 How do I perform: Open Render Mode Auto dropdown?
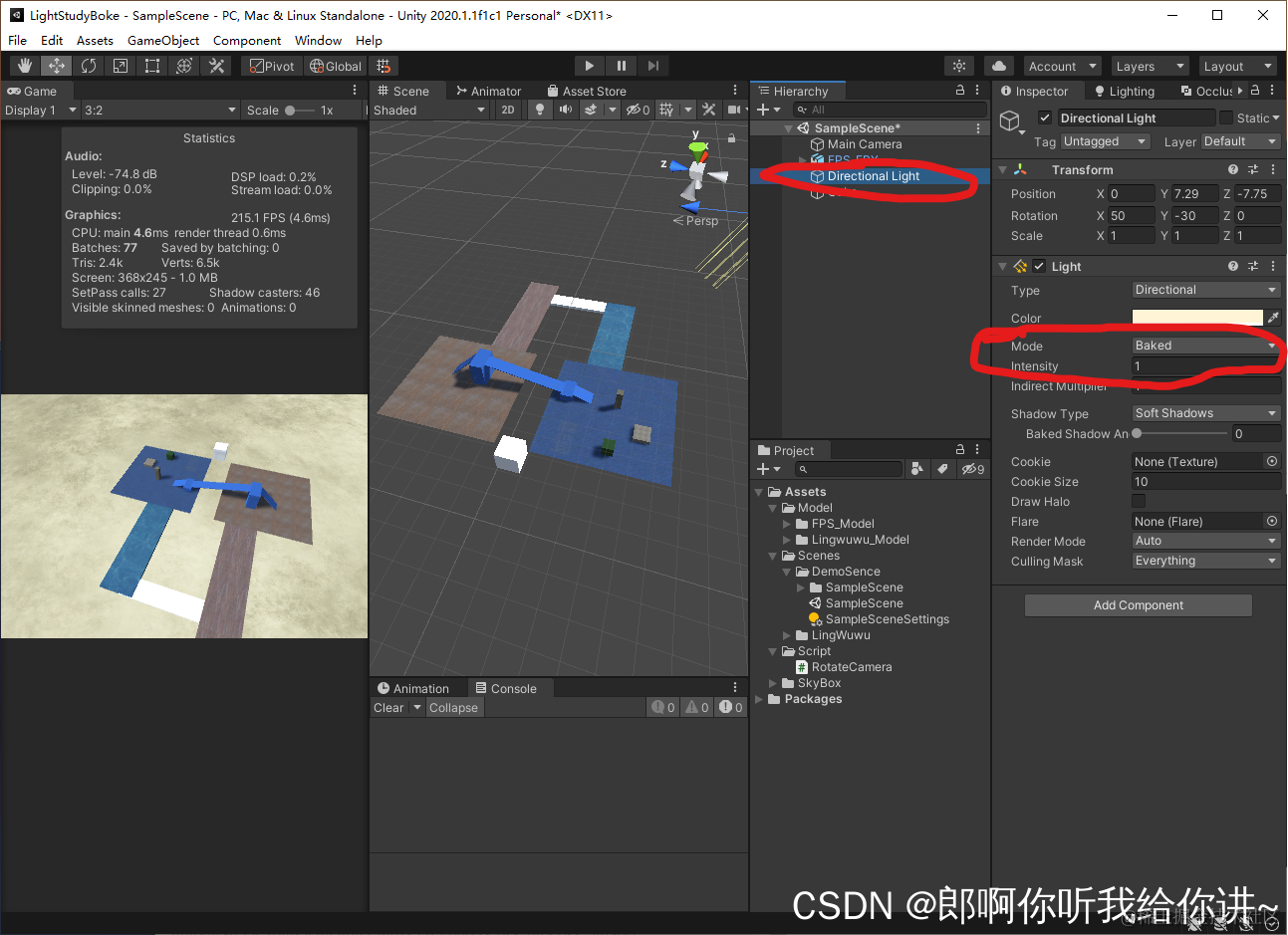tap(1206, 541)
